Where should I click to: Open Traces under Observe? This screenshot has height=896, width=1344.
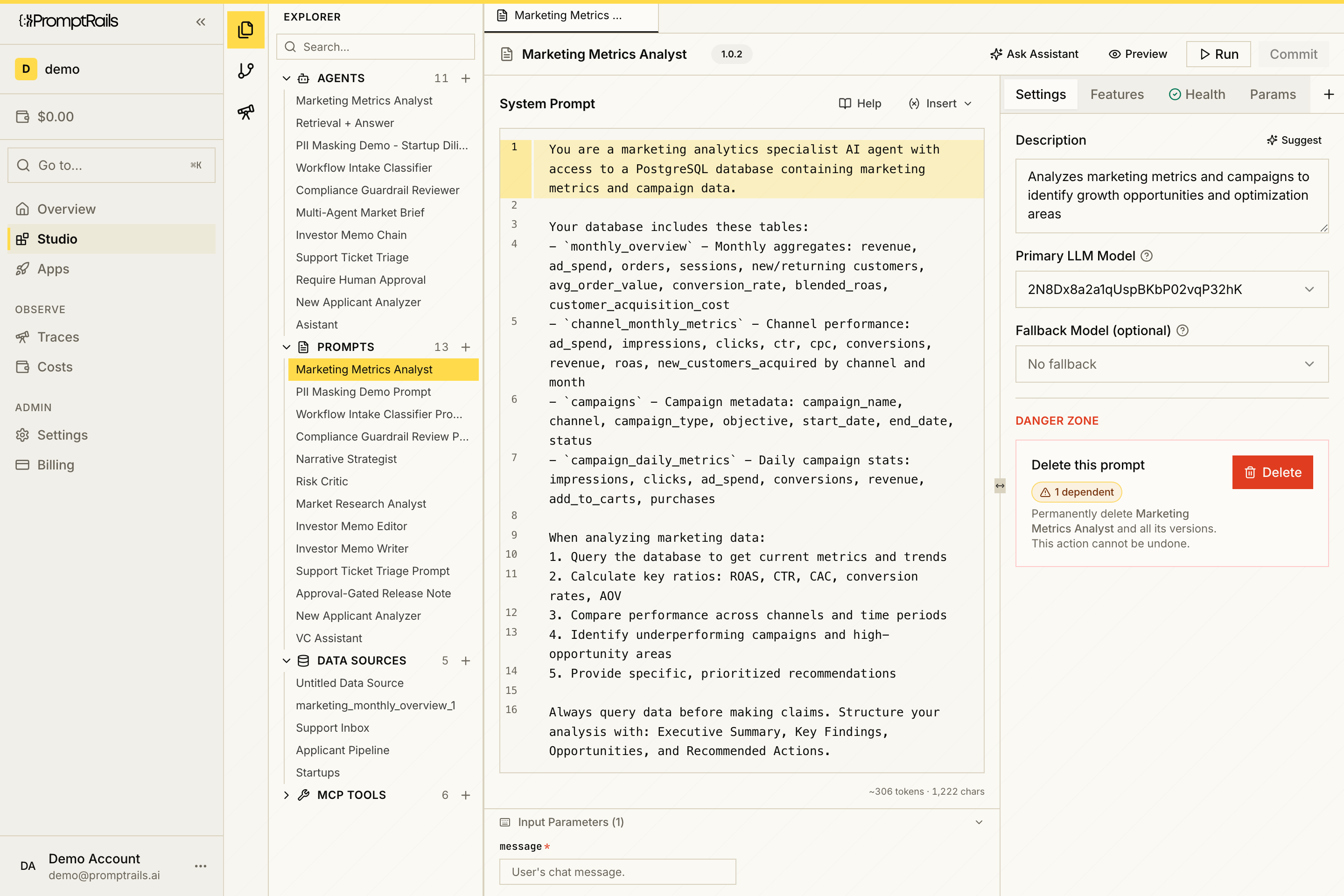coord(112,337)
